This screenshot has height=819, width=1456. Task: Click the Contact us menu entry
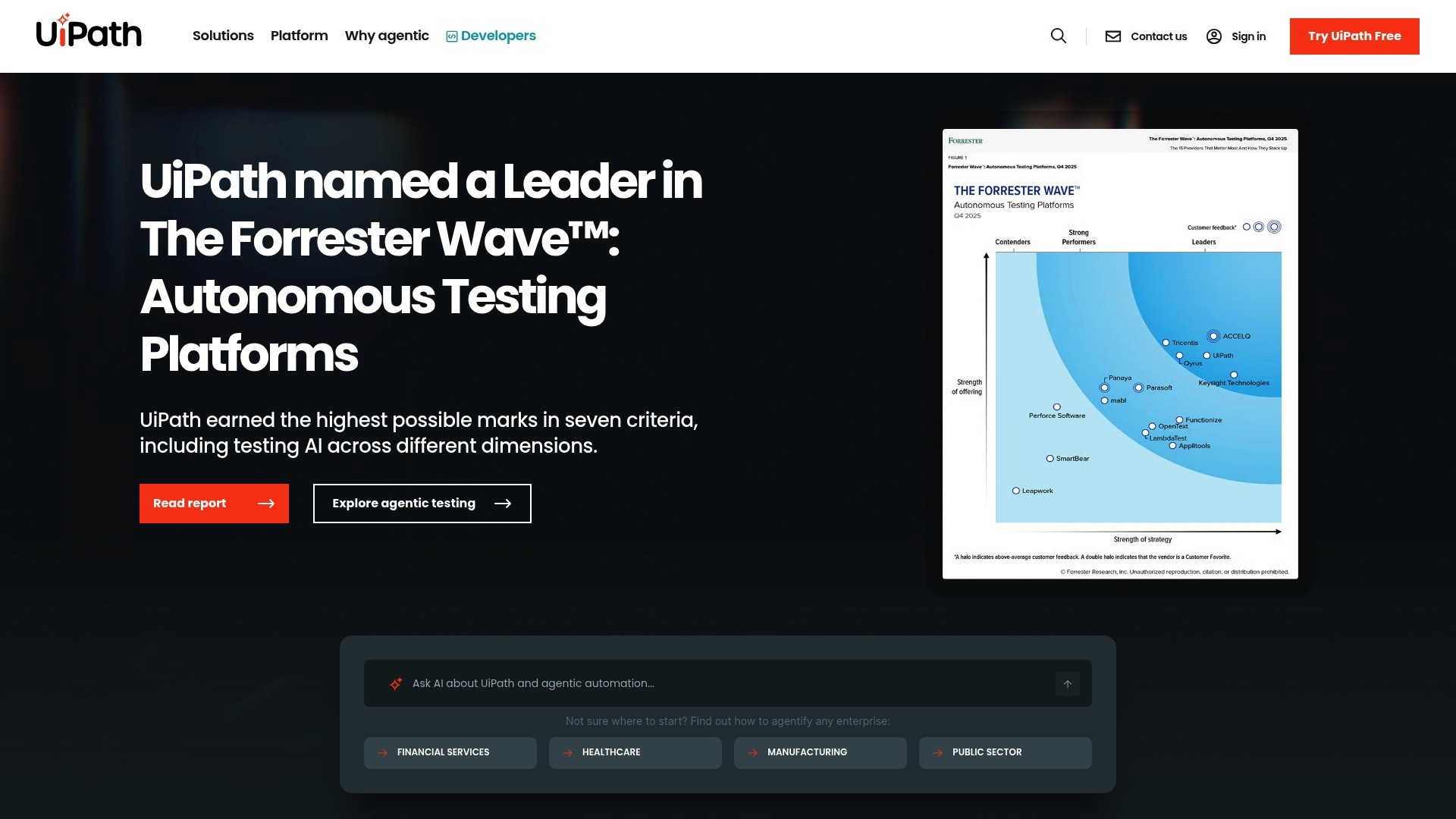point(1159,36)
